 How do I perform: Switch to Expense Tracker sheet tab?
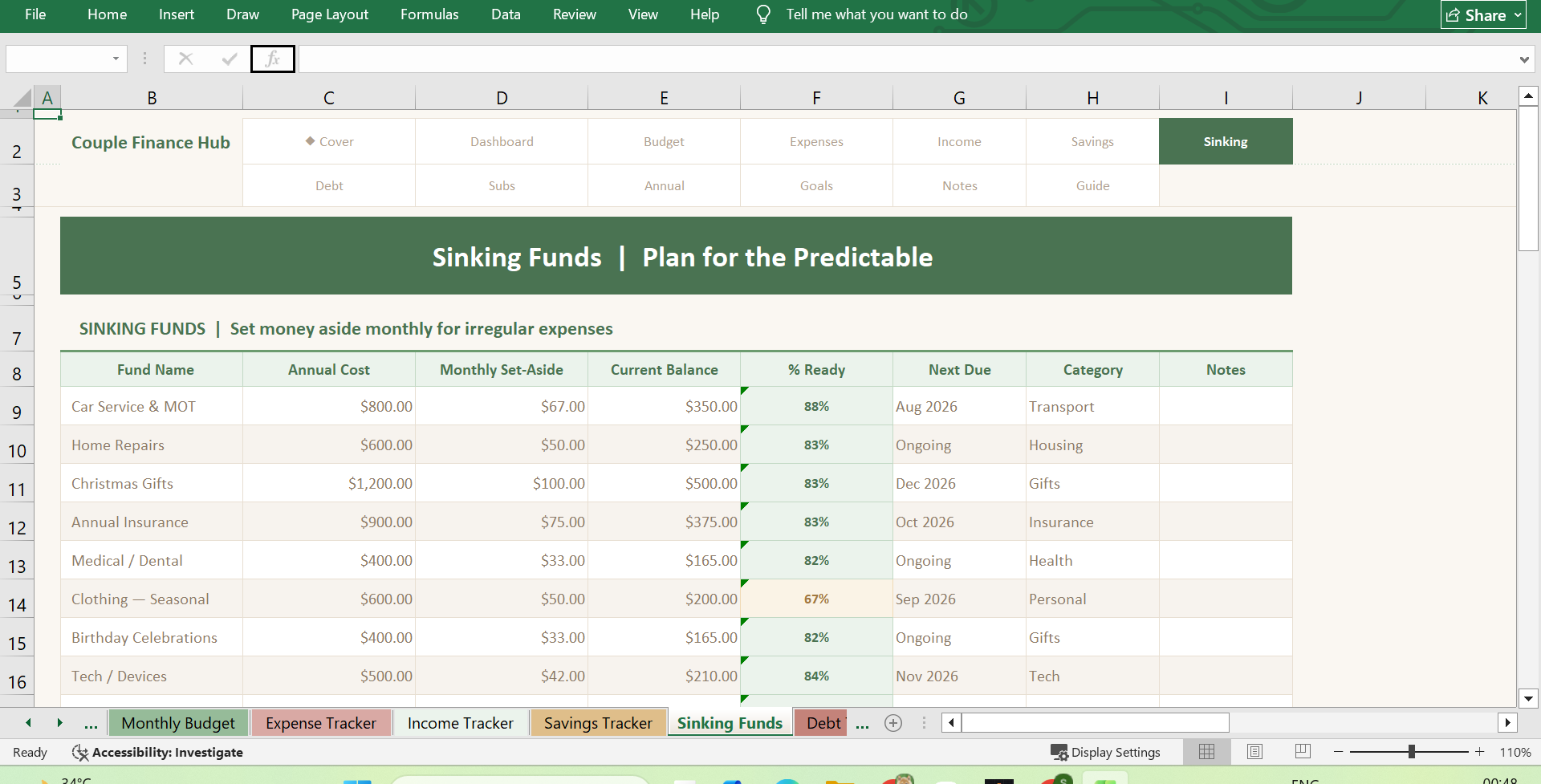[321, 723]
